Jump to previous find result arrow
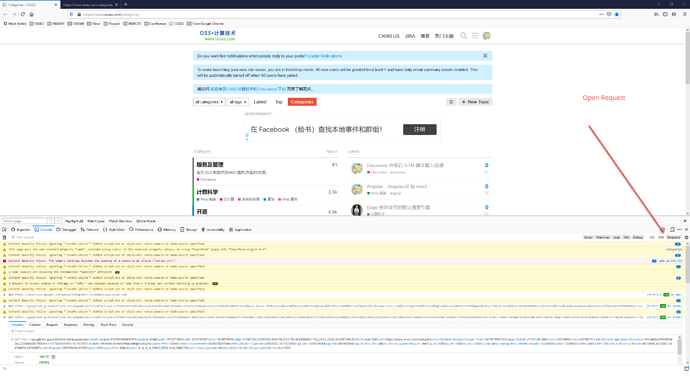Screen dimensions: 690x377 [51, 221]
